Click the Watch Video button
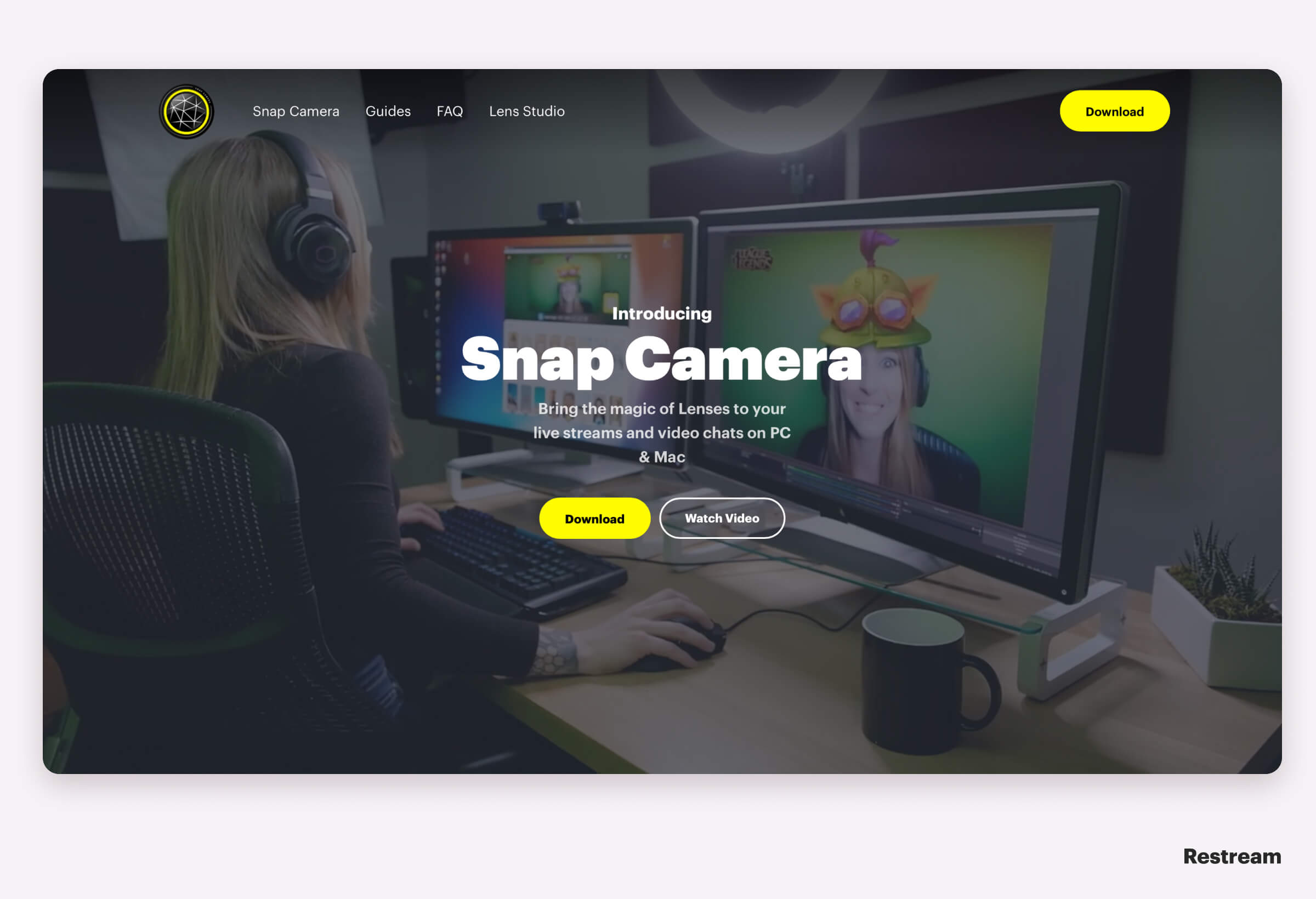The width and height of the screenshot is (1316, 899). pyautogui.click(x=722, y=518)
